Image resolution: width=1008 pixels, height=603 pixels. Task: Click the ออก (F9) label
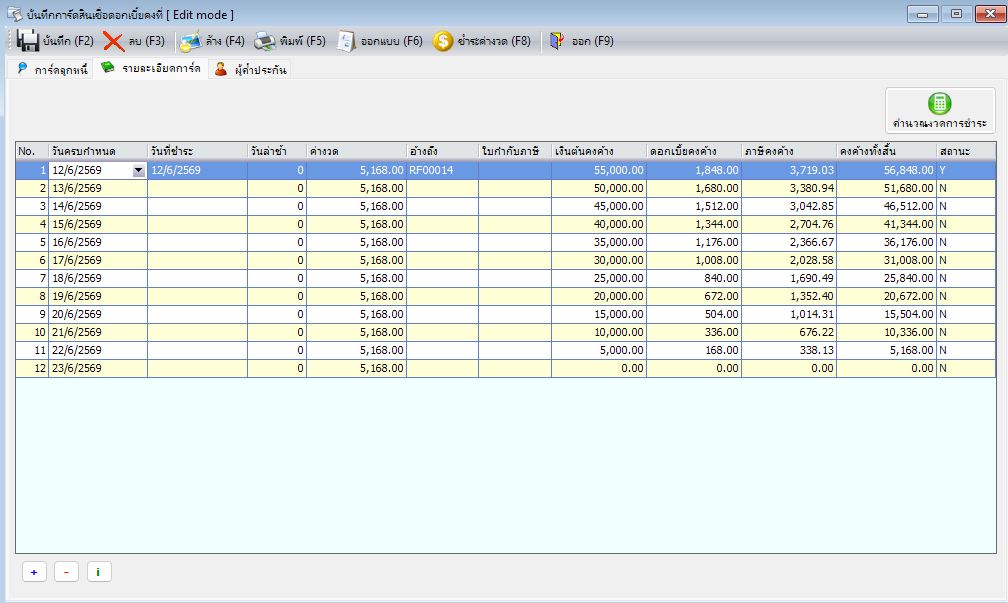coord(593,41)
